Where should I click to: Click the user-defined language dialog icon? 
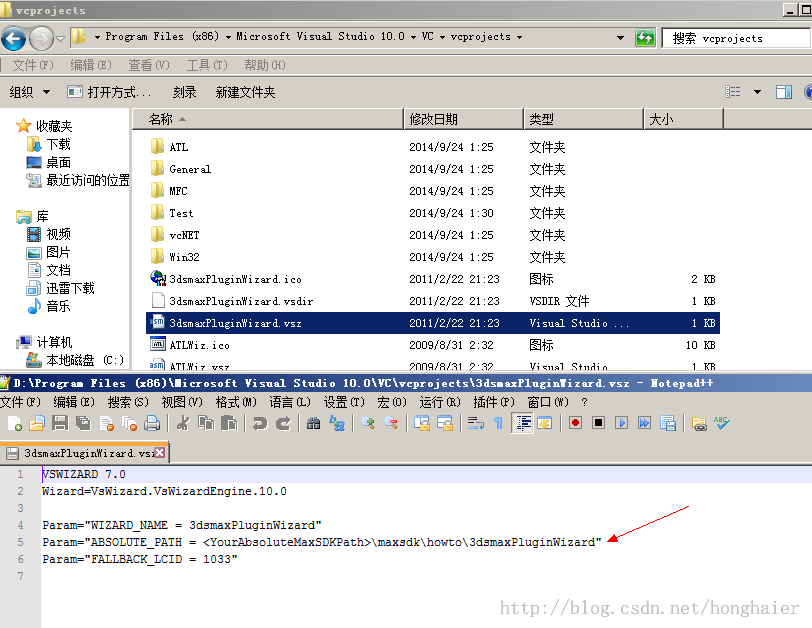(545, 423)
